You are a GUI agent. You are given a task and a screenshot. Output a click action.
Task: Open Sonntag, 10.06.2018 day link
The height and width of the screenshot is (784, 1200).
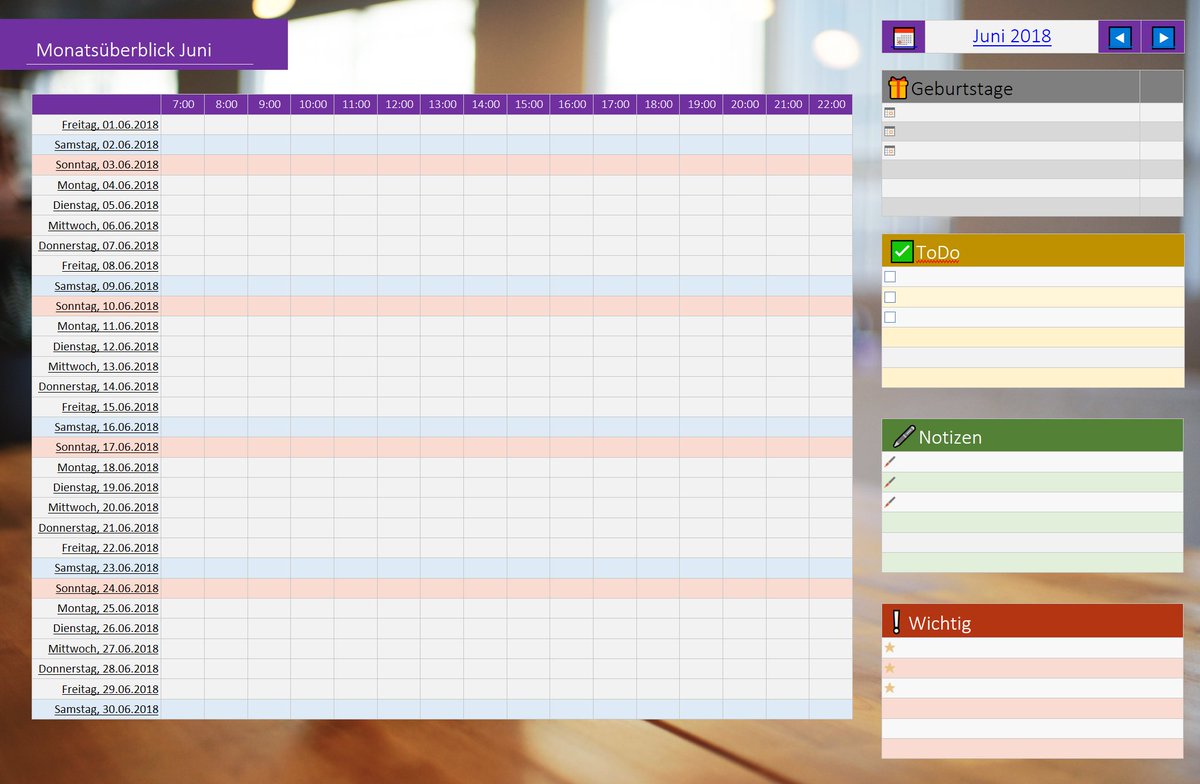[107, 306]
